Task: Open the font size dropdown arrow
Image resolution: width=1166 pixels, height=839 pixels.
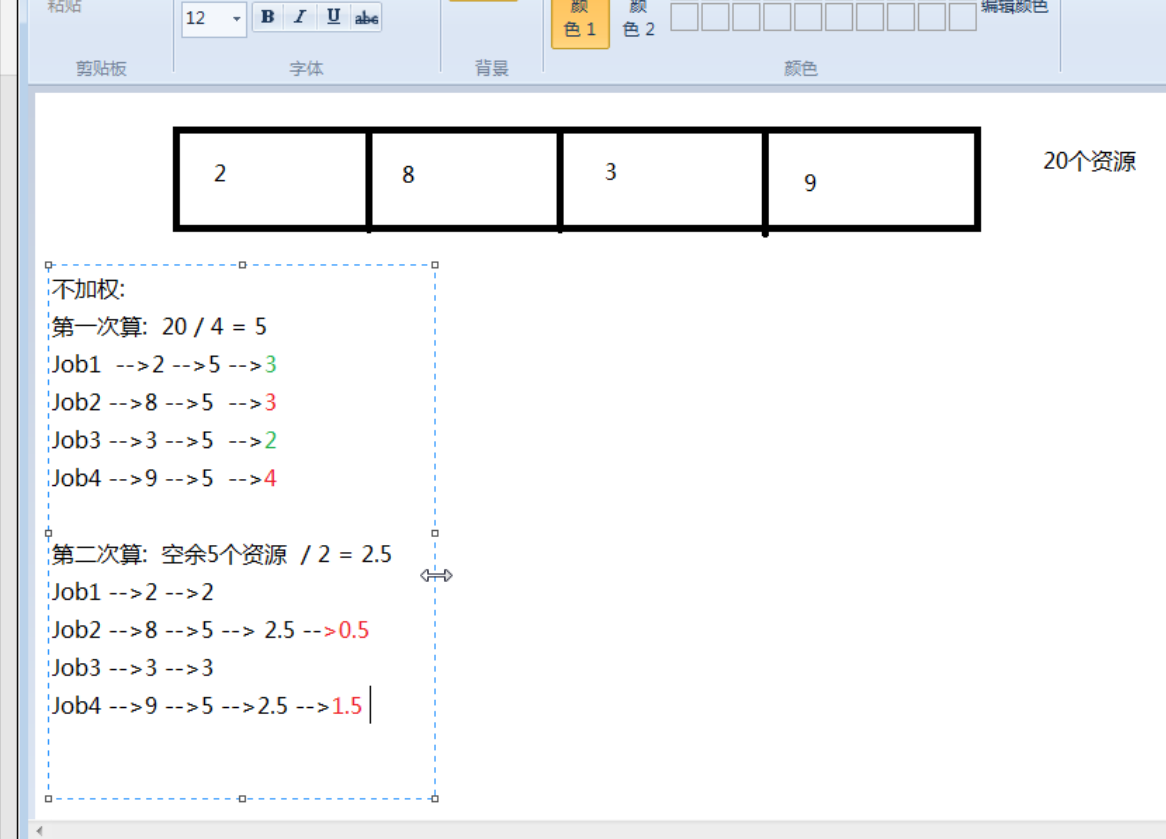Action: (236, 18)
